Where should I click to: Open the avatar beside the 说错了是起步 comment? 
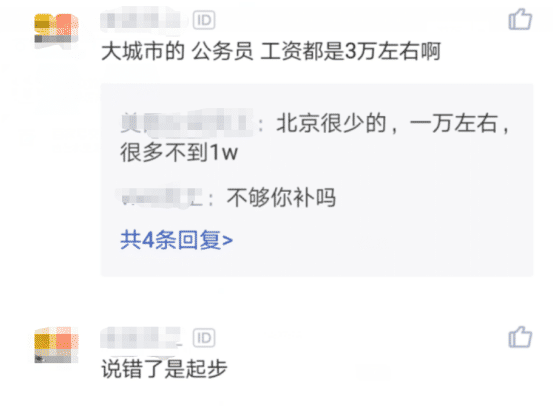[56, 345]
